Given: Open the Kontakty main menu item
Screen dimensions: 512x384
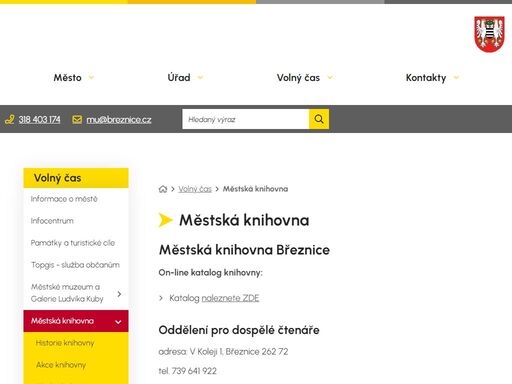Looking at the screenshot, I should click(426, 78).
